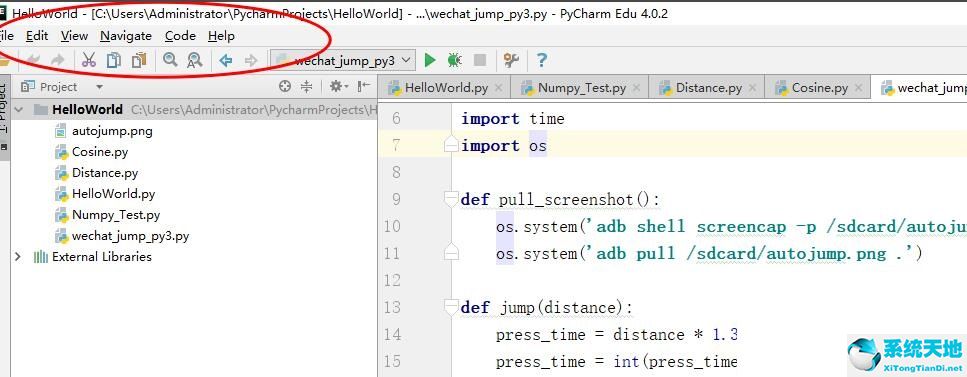This screenshot has height=377, width=967.
Task: Click the gray Stop square icon
Action: 480,60
